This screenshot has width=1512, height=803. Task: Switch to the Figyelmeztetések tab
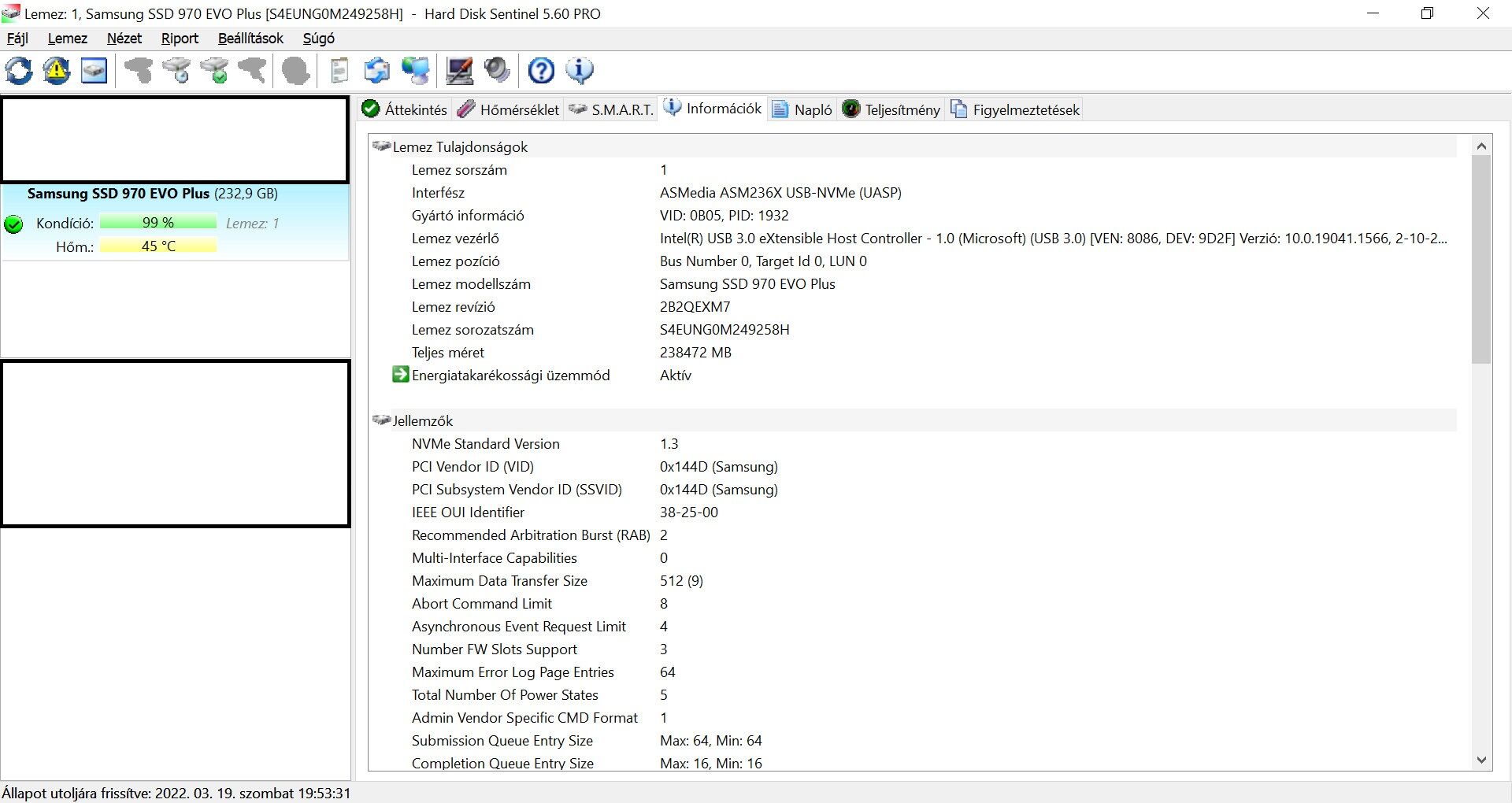click(1015, 109)
